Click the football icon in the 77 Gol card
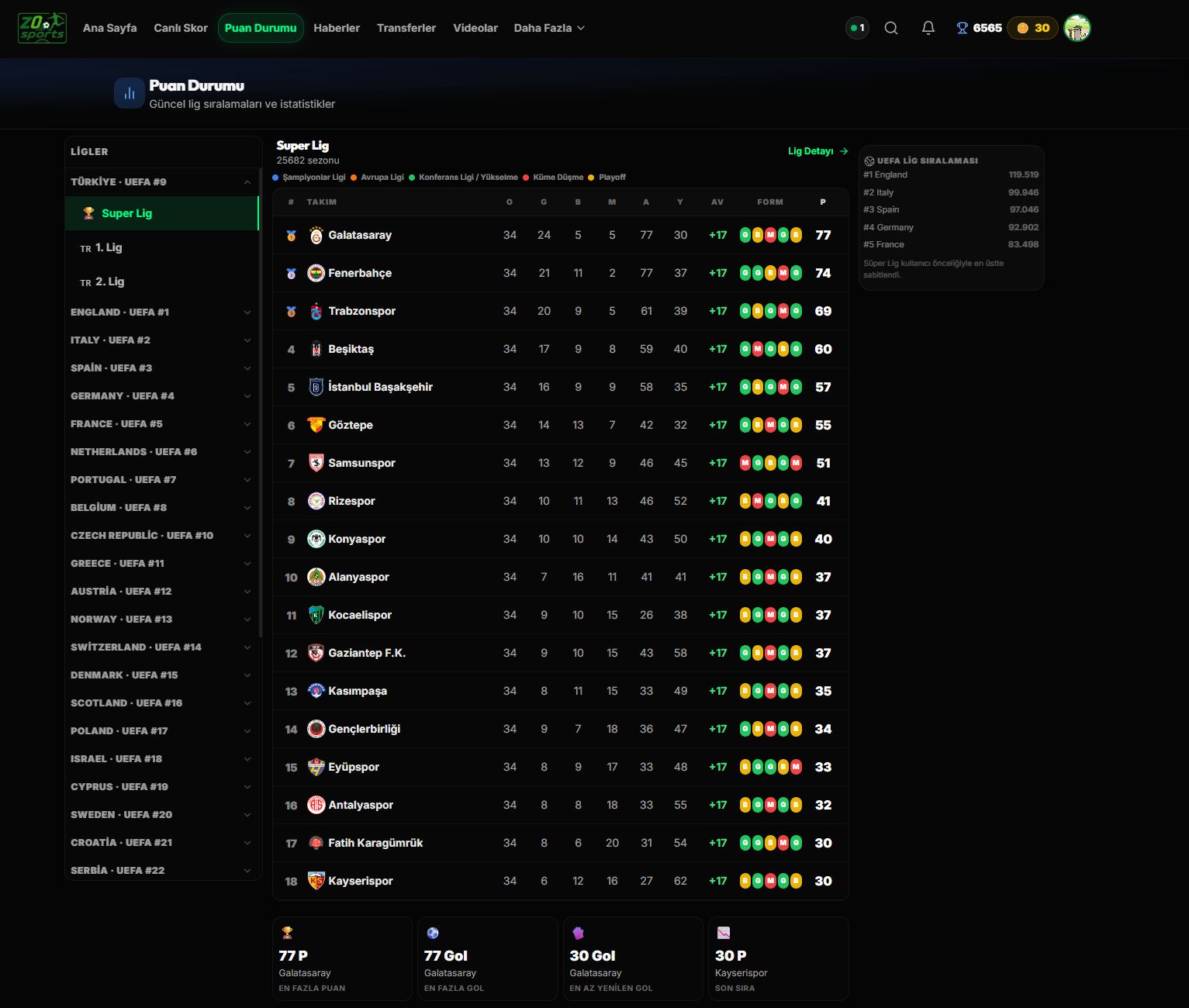 point(433,933)
